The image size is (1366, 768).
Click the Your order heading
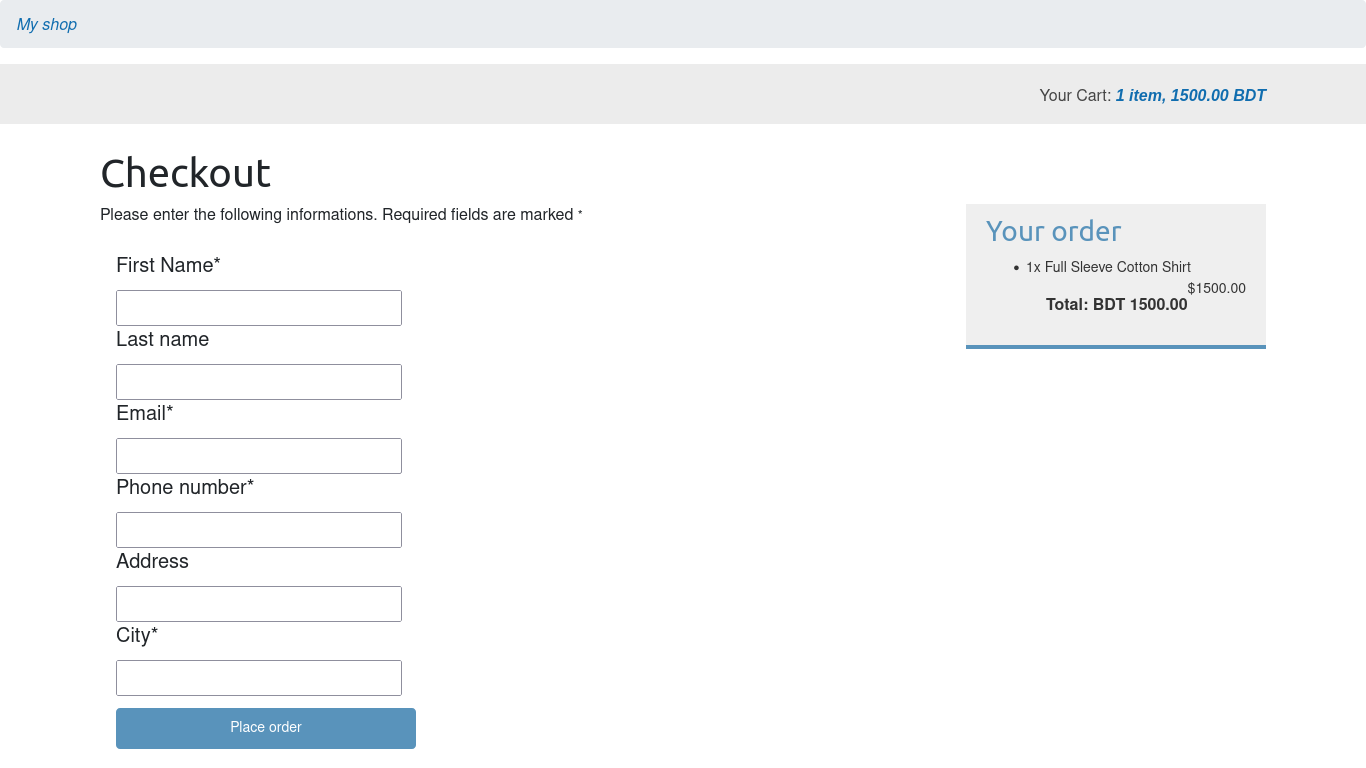click(x=1053, y=231)
